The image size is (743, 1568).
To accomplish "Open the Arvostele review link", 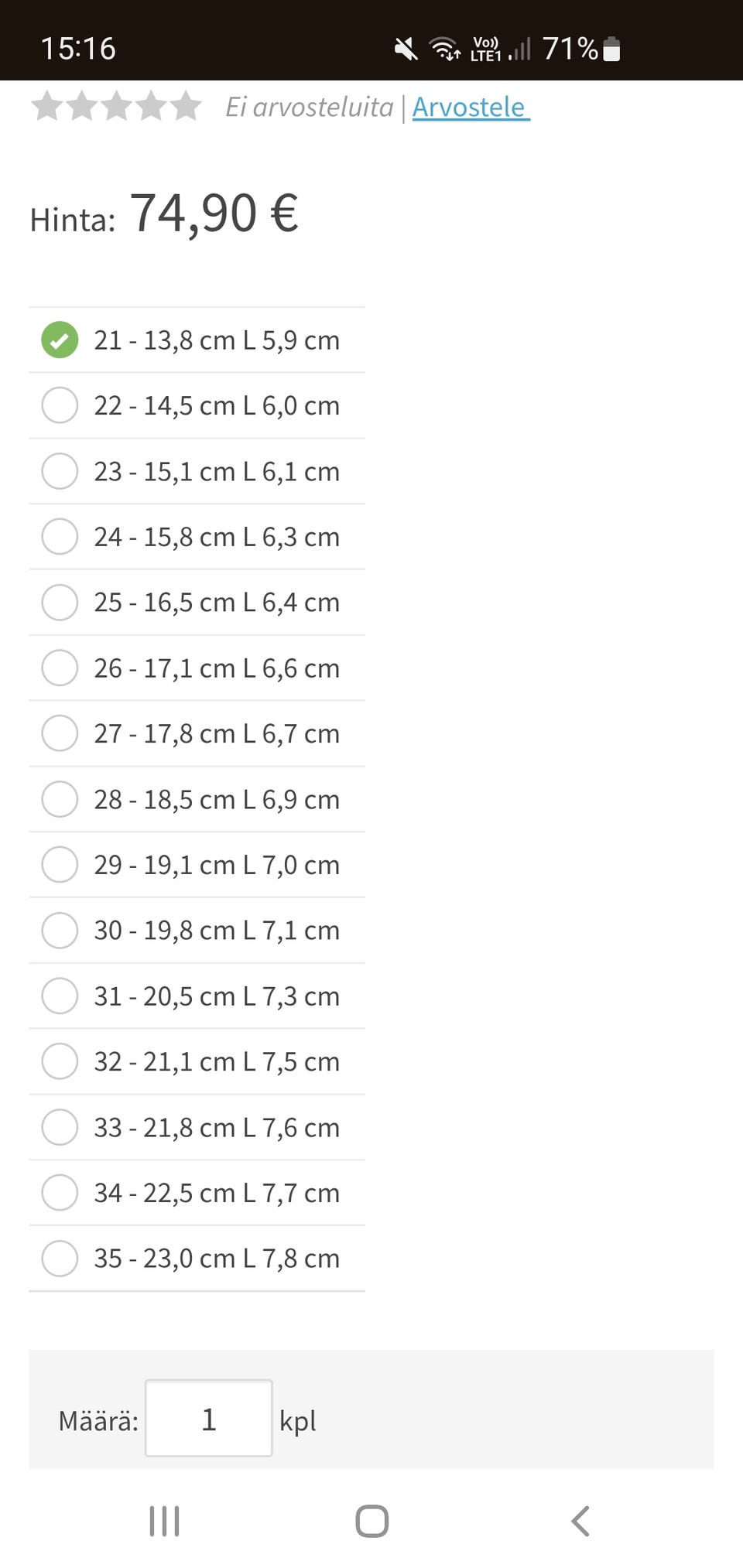I will (470, 107).
